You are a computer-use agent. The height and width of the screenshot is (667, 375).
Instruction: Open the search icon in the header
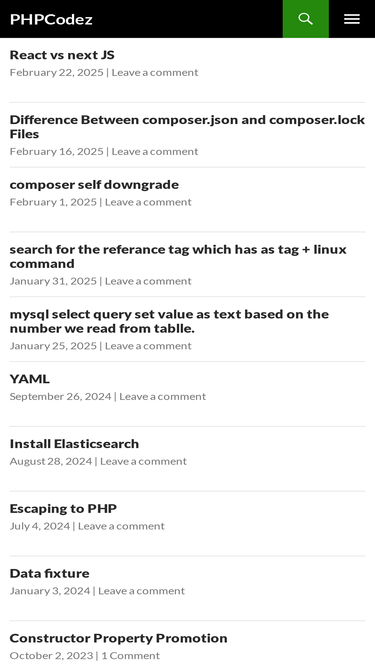(305, 19)
